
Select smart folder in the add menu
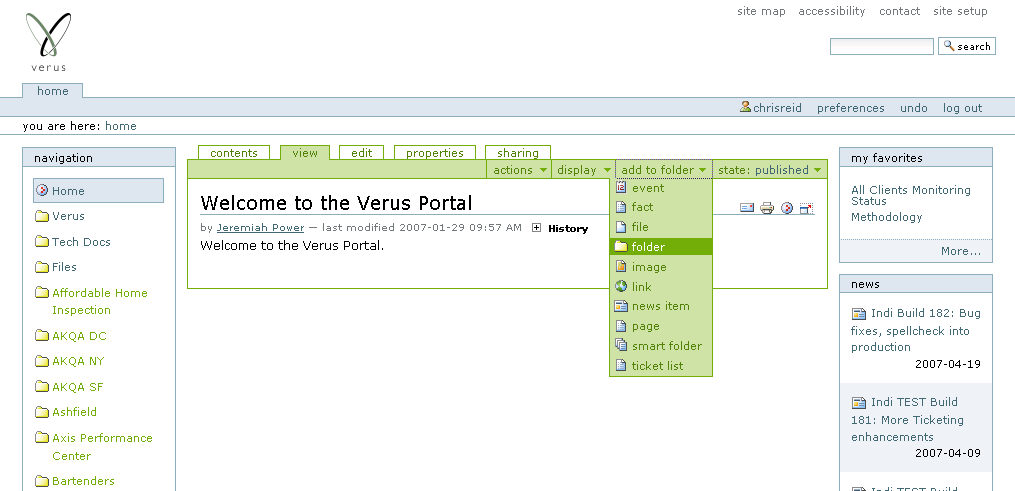[666, 346]
